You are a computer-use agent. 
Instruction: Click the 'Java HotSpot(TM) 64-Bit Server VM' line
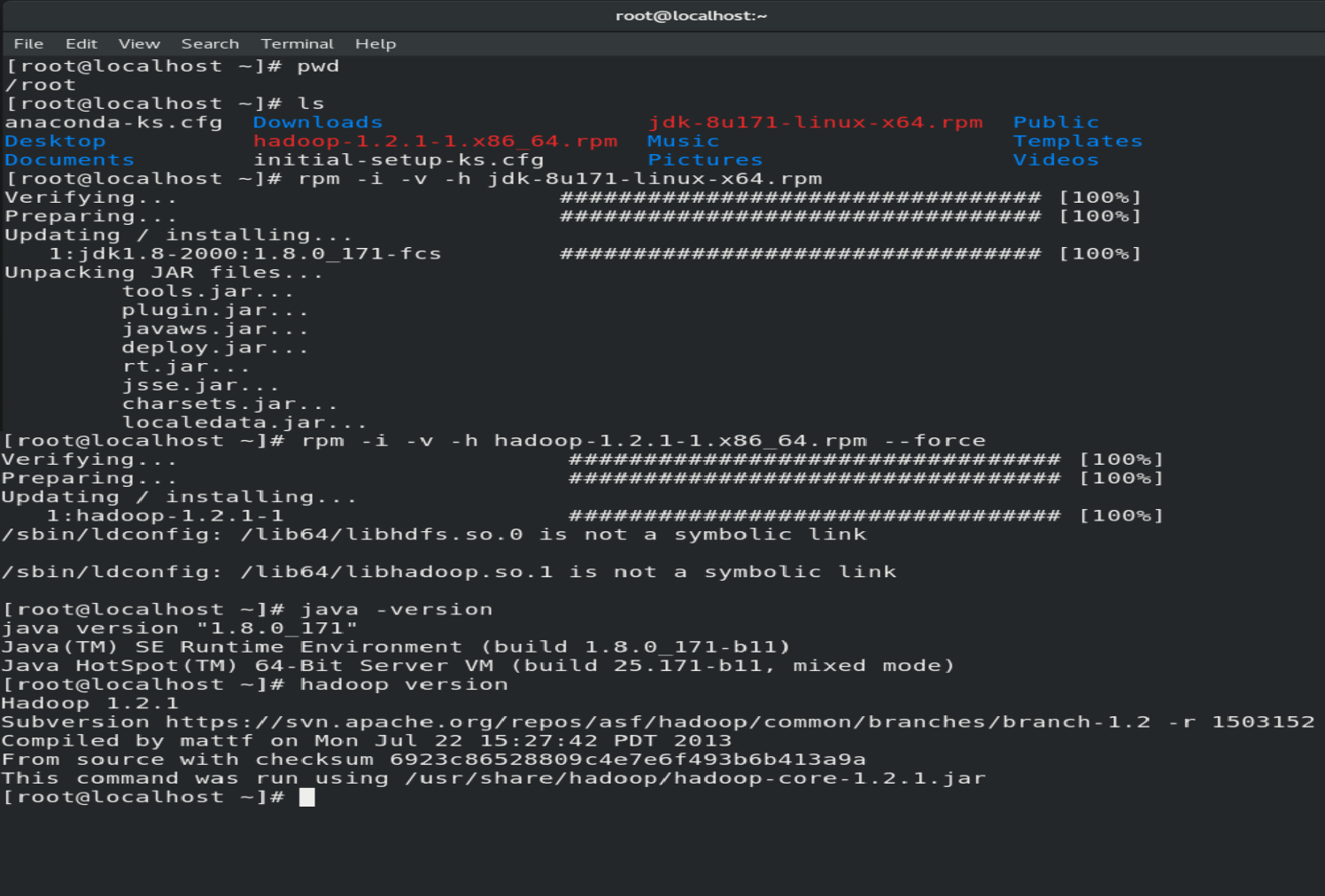tap(478, 665)
